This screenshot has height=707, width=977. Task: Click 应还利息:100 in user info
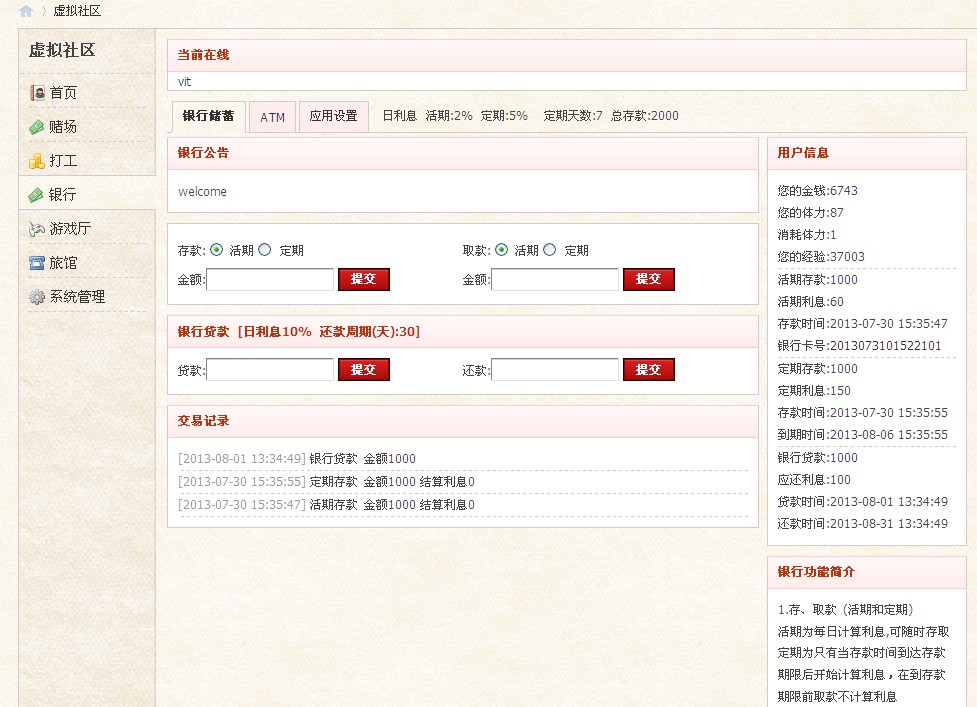coord(814,480)
